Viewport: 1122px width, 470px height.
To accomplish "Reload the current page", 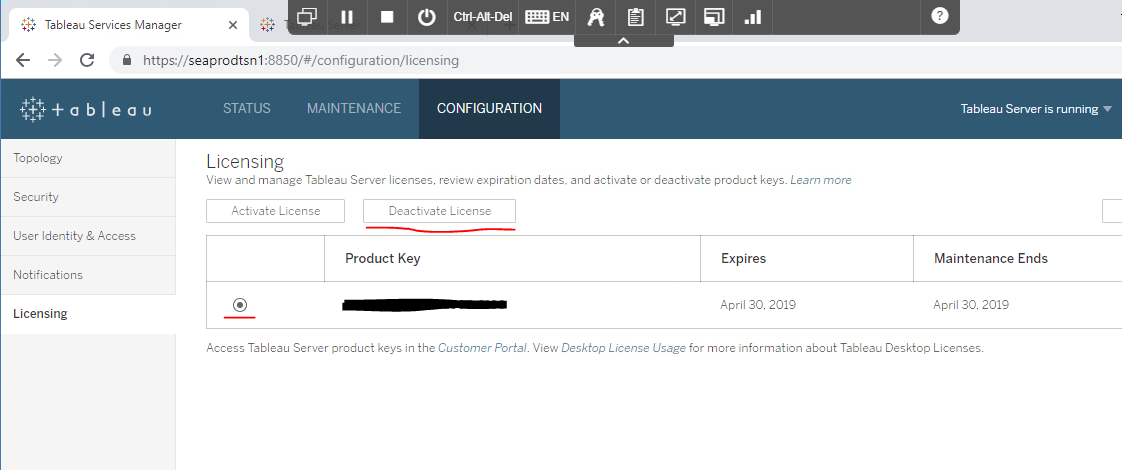I will pyautogui.click(x=87, y=60).
